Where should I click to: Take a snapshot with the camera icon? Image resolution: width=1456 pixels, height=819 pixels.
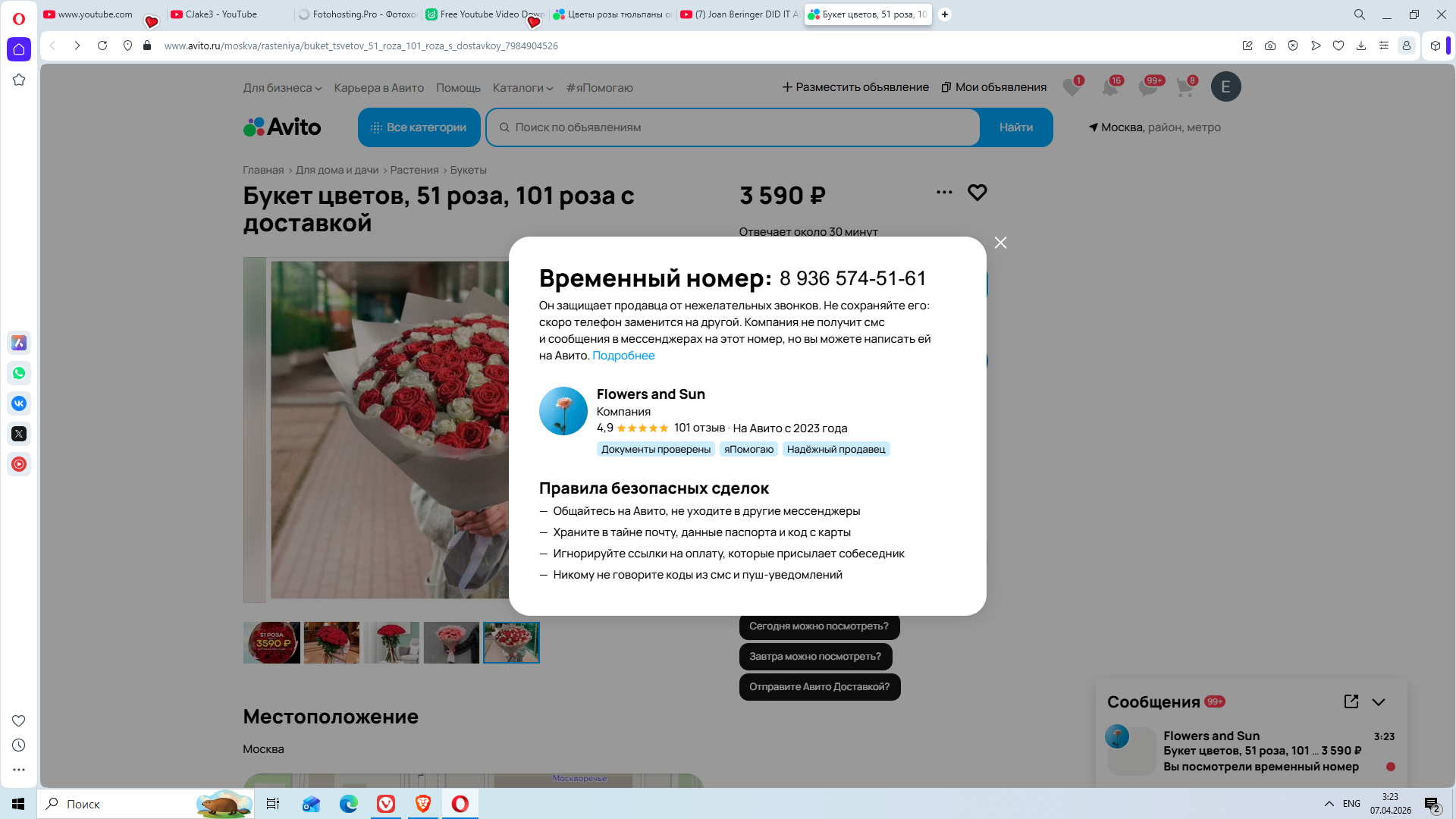pyautogui.click(x=1269, y=45)
